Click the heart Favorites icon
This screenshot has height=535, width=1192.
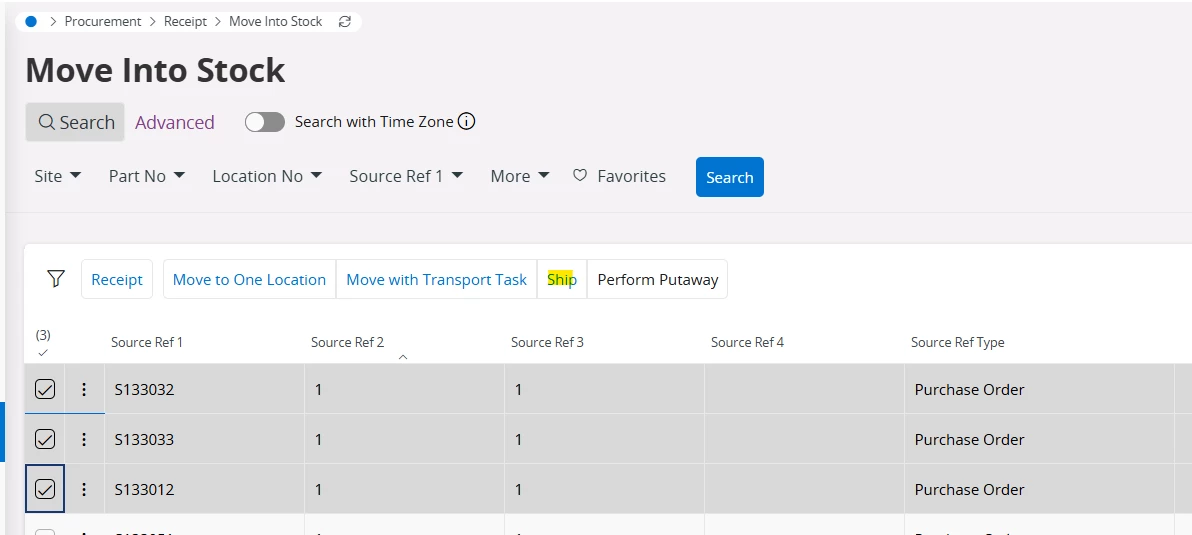coord(580,176)
